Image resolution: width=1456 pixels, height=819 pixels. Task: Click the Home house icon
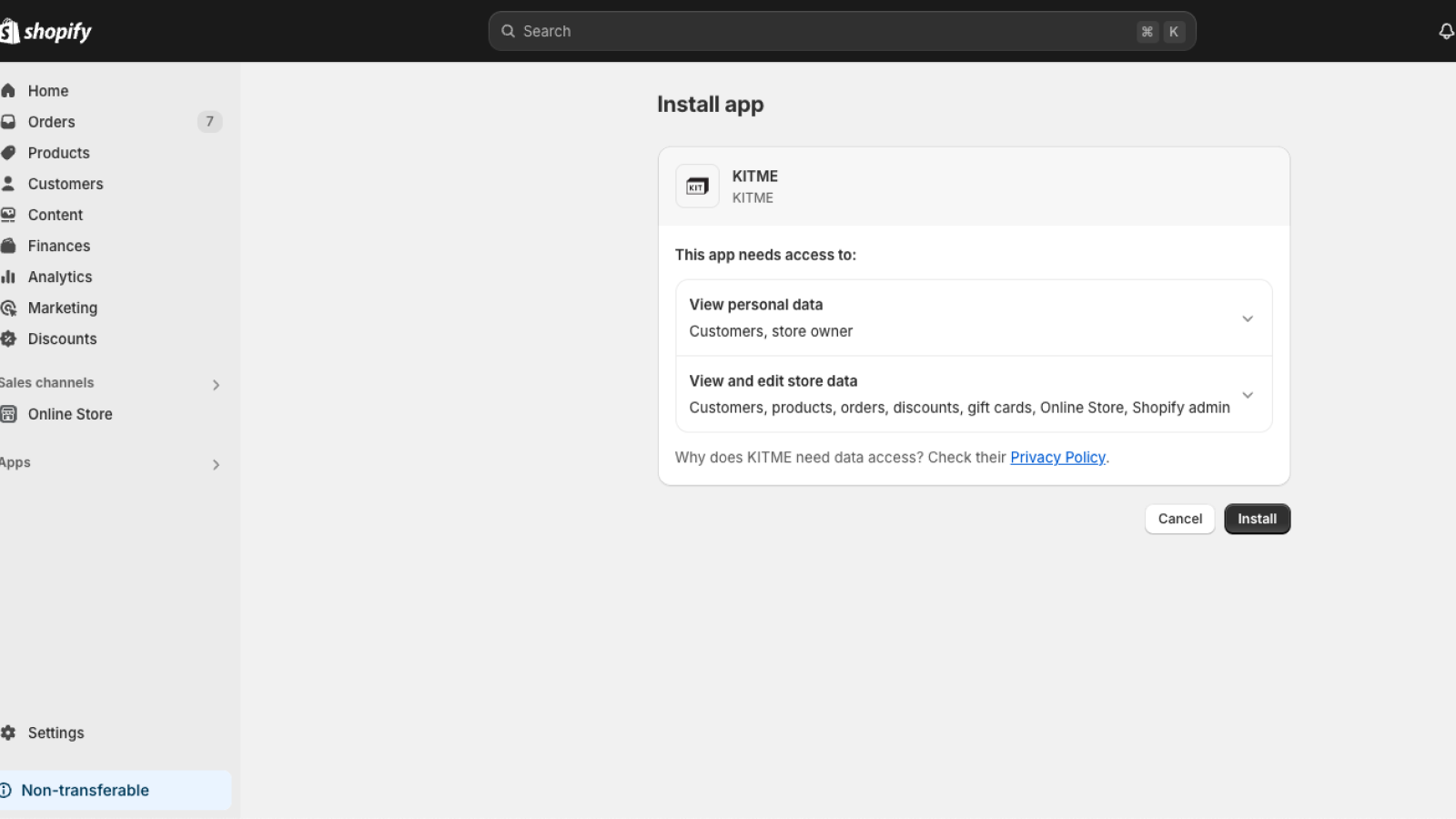[x=8, y=91]
